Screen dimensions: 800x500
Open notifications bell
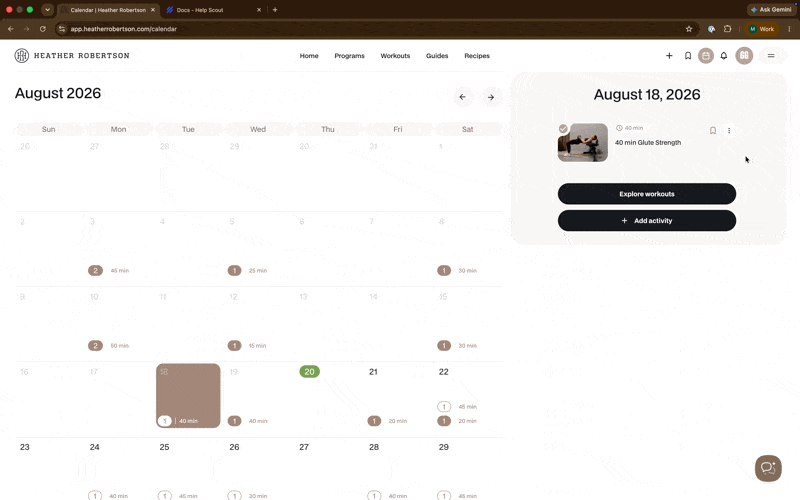coord(723,56)
